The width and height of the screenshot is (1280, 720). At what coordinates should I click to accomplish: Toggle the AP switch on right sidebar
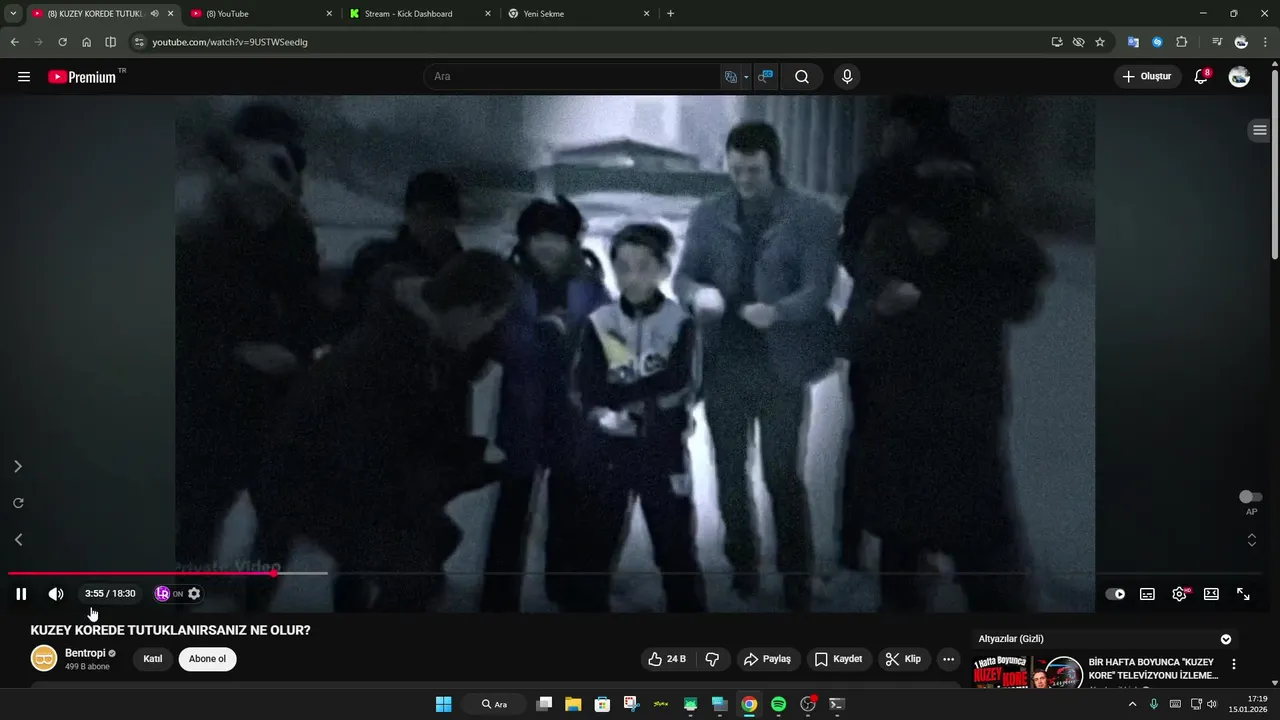1250,497
